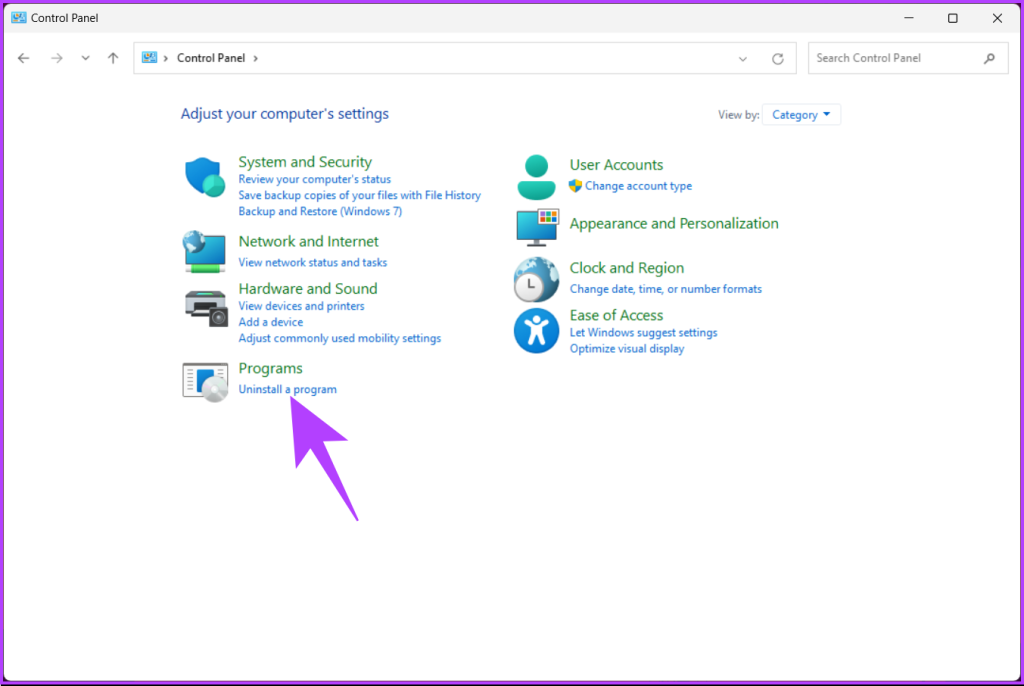This screenshot has width=1024, height=686.
Task: Open Change account type
Action: (638, 186)
